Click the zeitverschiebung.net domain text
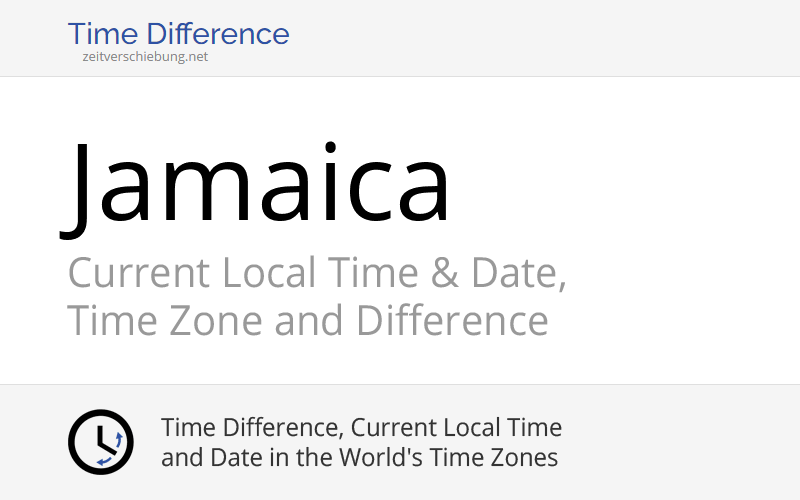The width and height of the screenshot is (800, 500). click(145, 57)
